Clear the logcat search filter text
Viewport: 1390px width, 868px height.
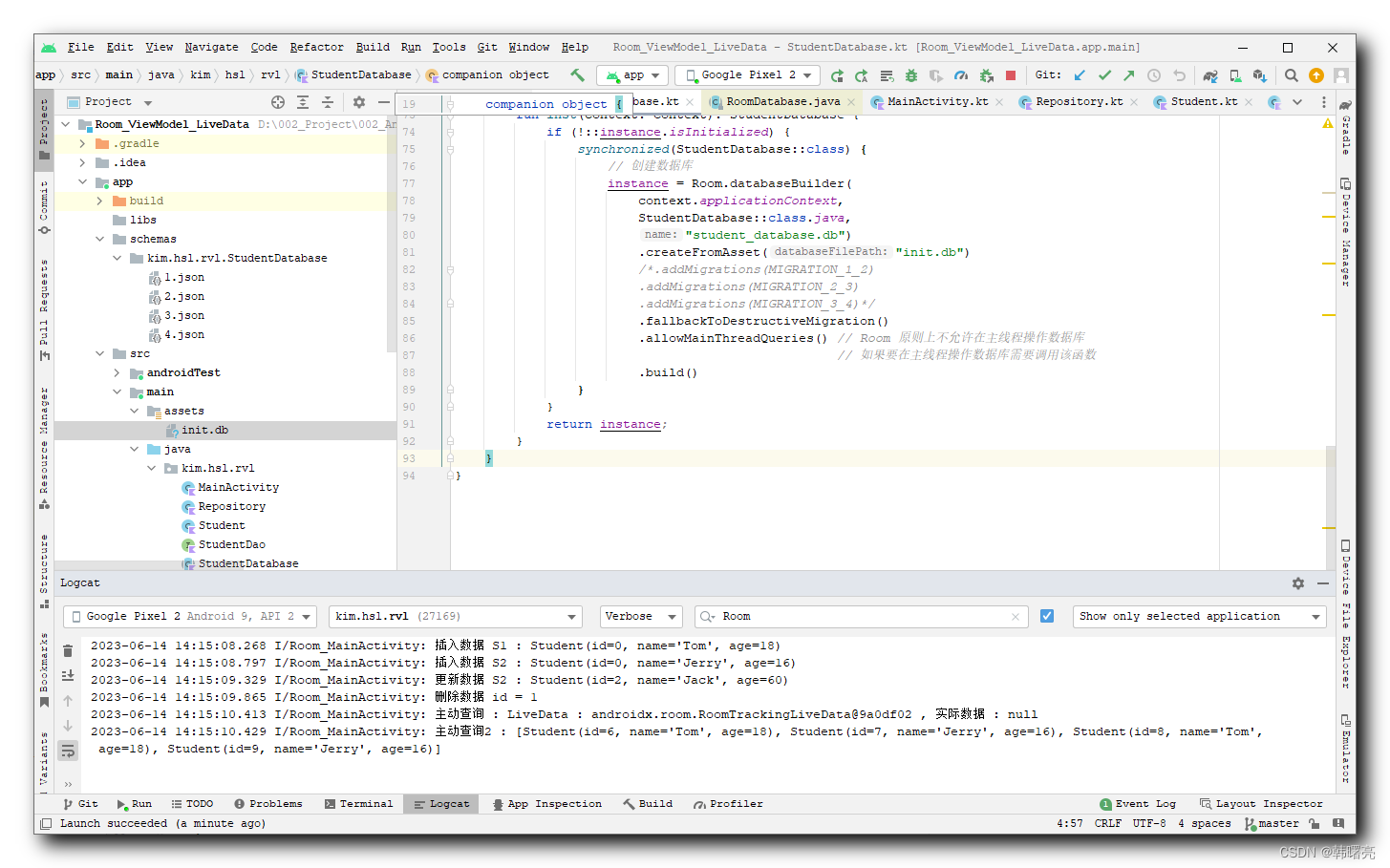click(1015, 617)
